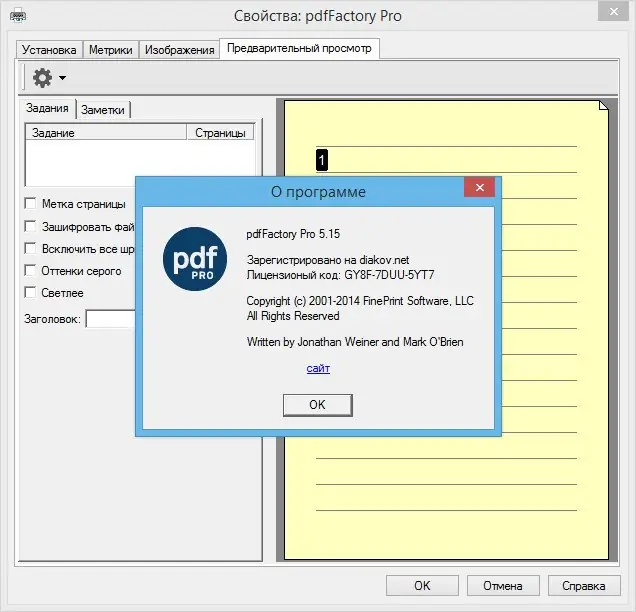
Task: Switch to the Установка tab
Action: pos(49,49)
